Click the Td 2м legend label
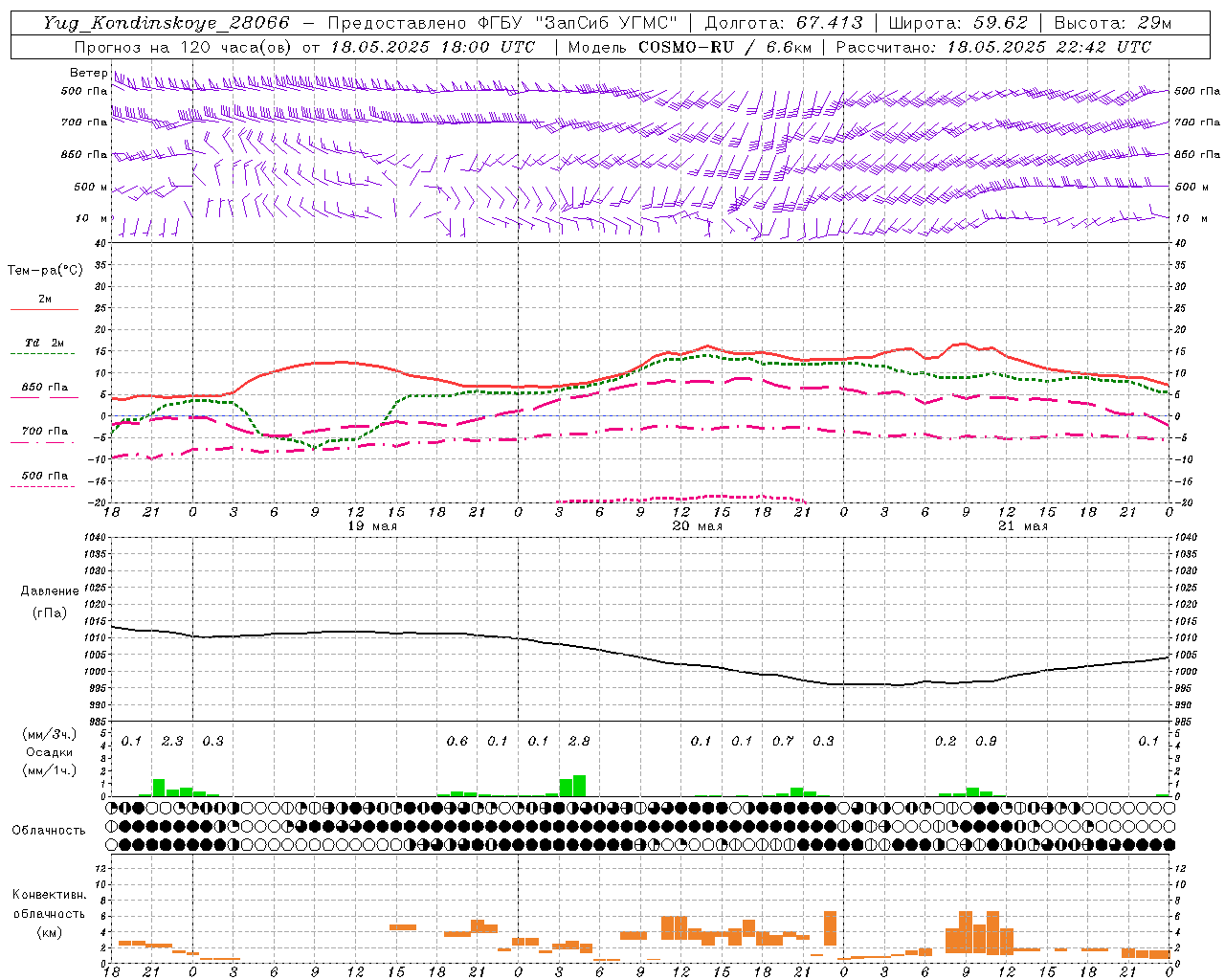The image size is (1225, 980). pos(45,343)
